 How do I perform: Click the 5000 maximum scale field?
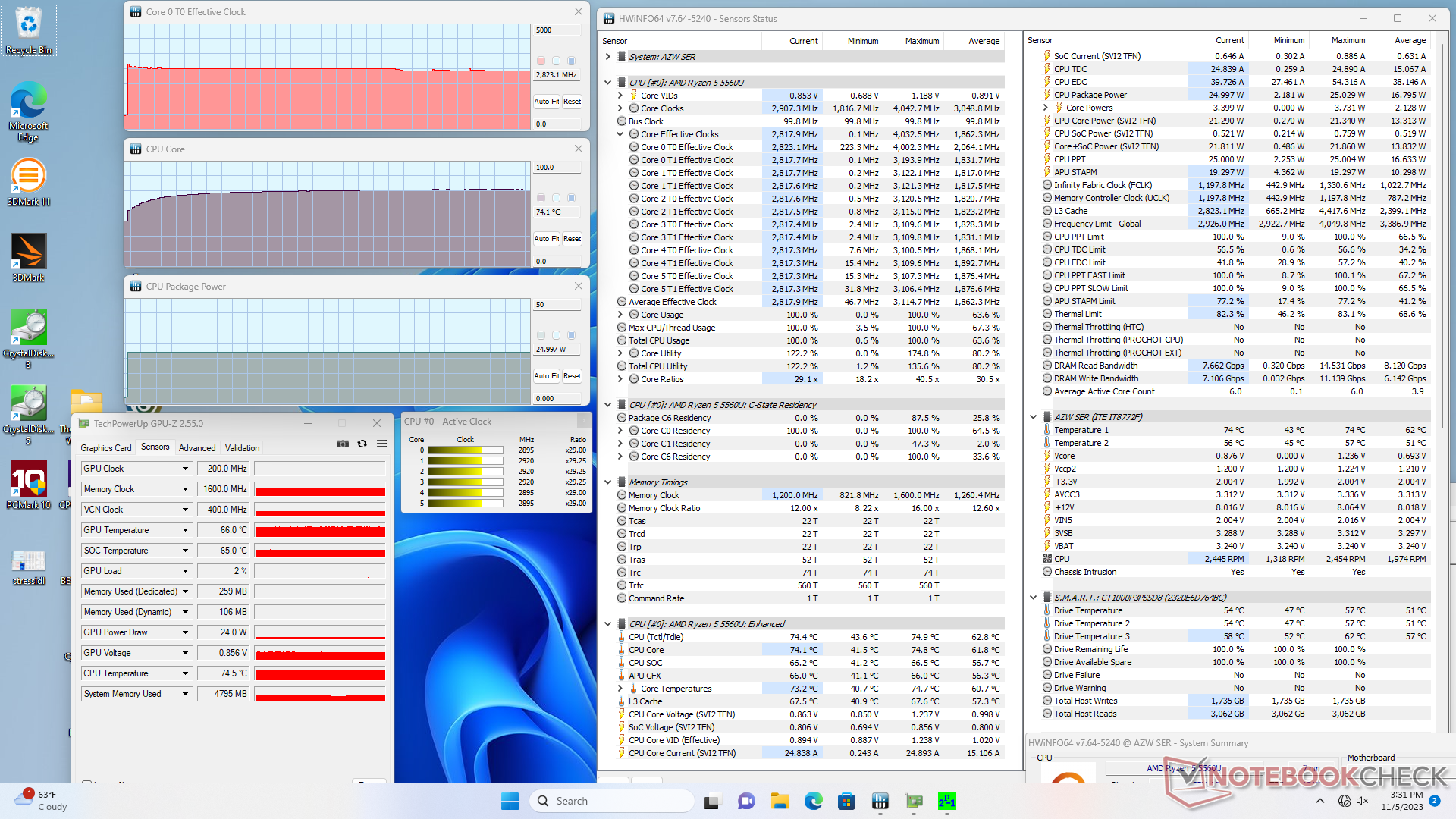(x=557, y=30)
